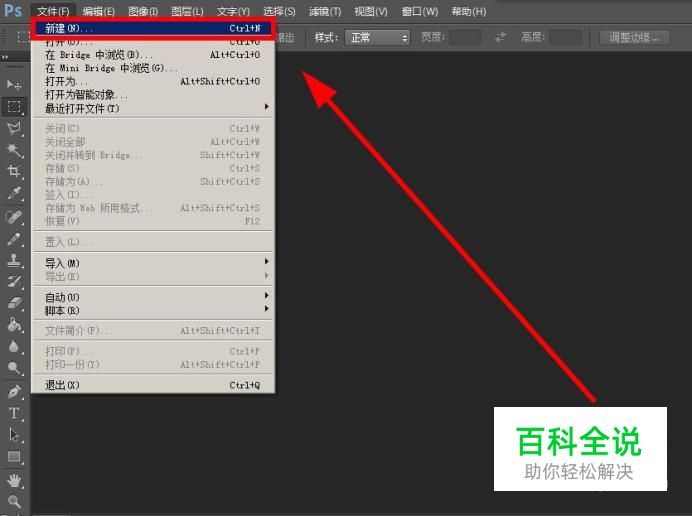Image resolution: width=692 pixels, height=516 pixels.
Task: Choose 在 Mini Bridge 中浏览(G) entry
Action: tap(153, 68)
